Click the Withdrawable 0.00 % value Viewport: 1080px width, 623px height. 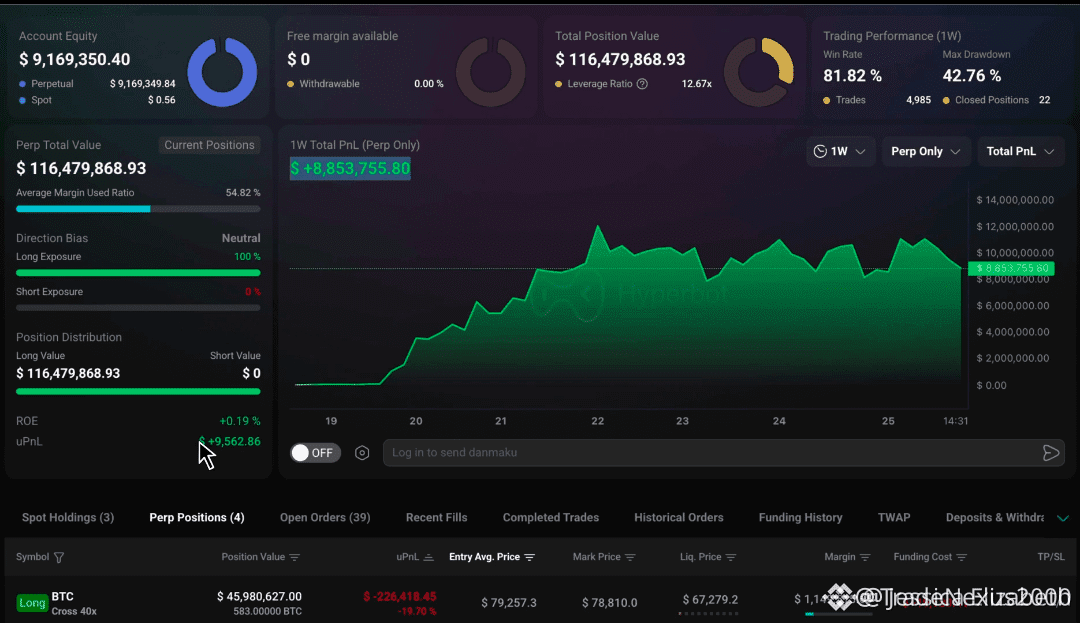click(428, 84)
